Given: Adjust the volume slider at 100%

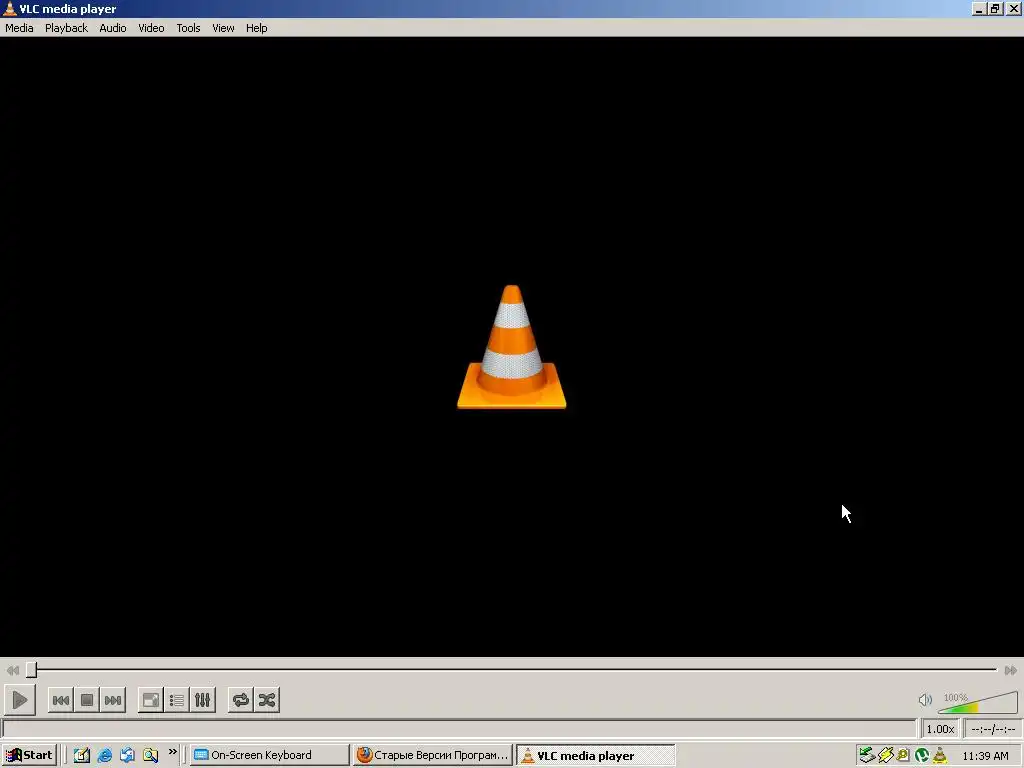Looking at the screenshot, I should pos(978,703).
